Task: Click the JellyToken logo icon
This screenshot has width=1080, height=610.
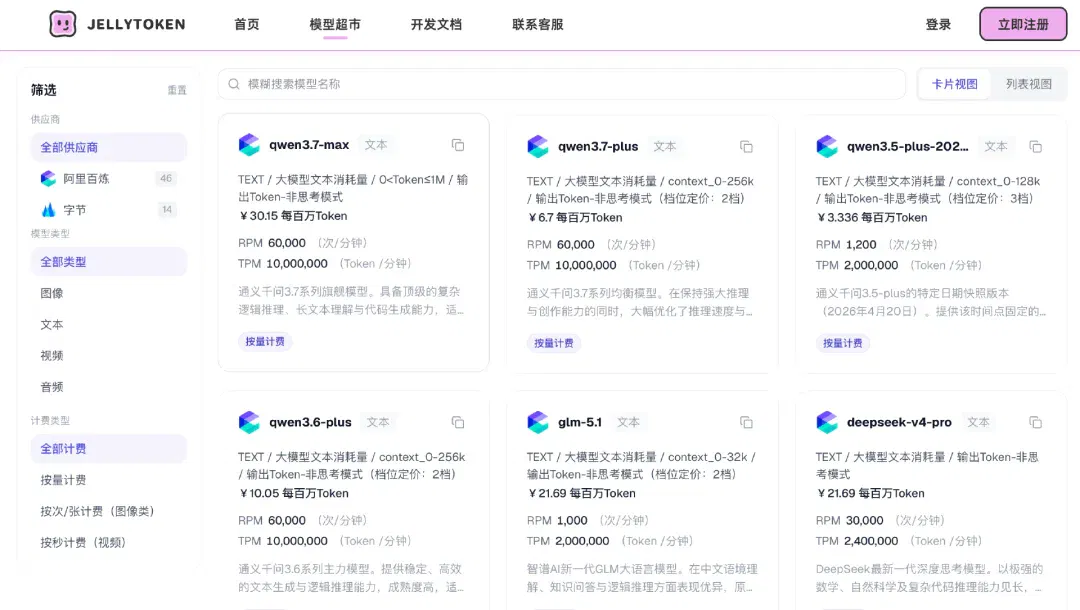Action: [x=63, y=25]
